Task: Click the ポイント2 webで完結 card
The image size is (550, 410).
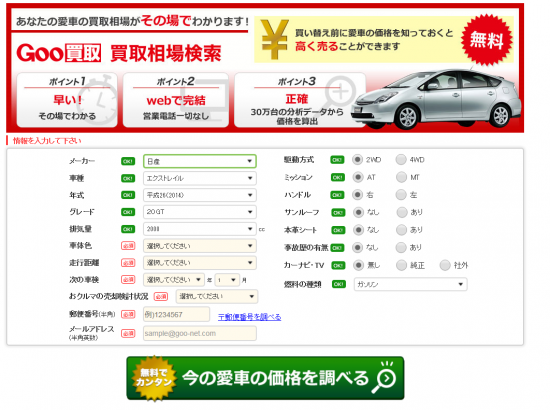Action: coord(176,100)
